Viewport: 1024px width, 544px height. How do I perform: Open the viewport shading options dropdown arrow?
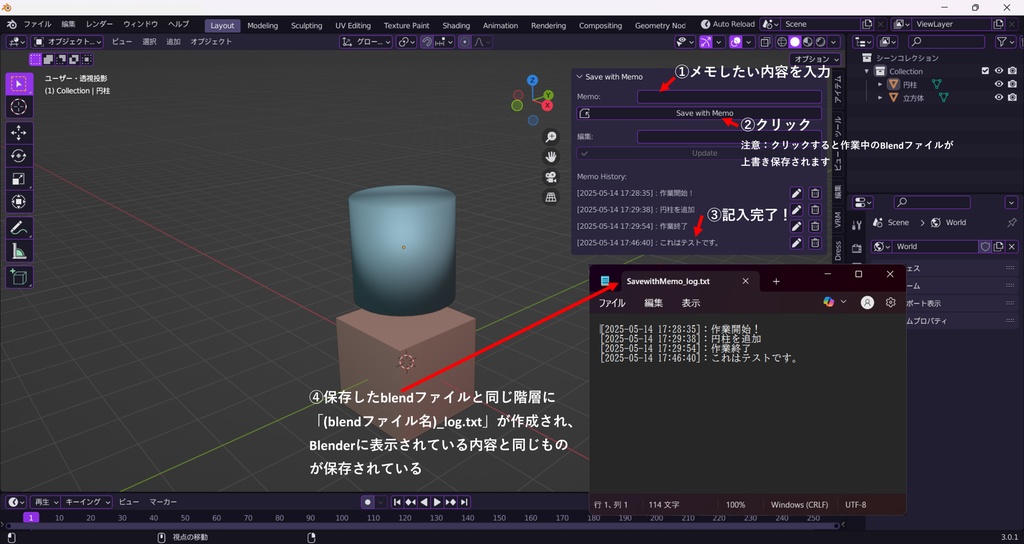click(x=835, y=42)
